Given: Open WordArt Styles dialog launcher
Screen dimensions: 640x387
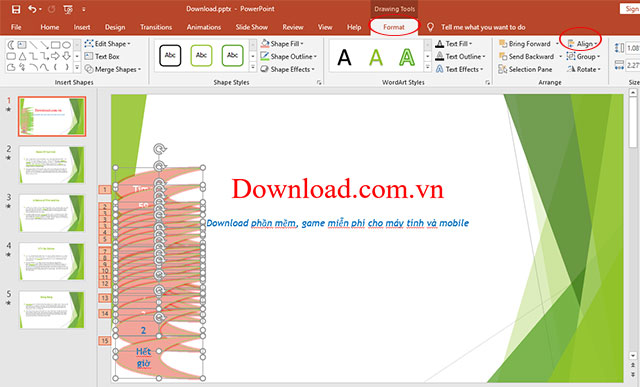Looking at the screenshot, I should pyautogui.click(x=488, y=82).
